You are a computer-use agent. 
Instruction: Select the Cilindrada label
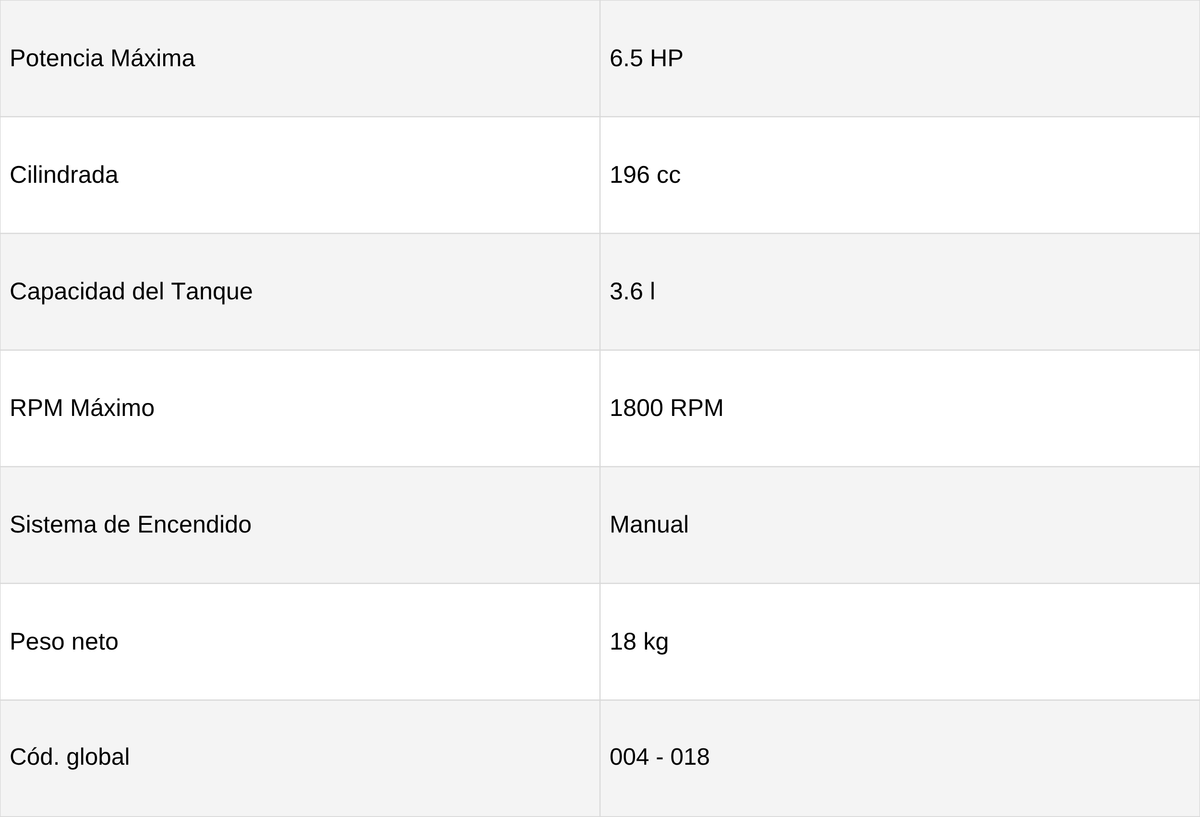click(x=64, y=175)
